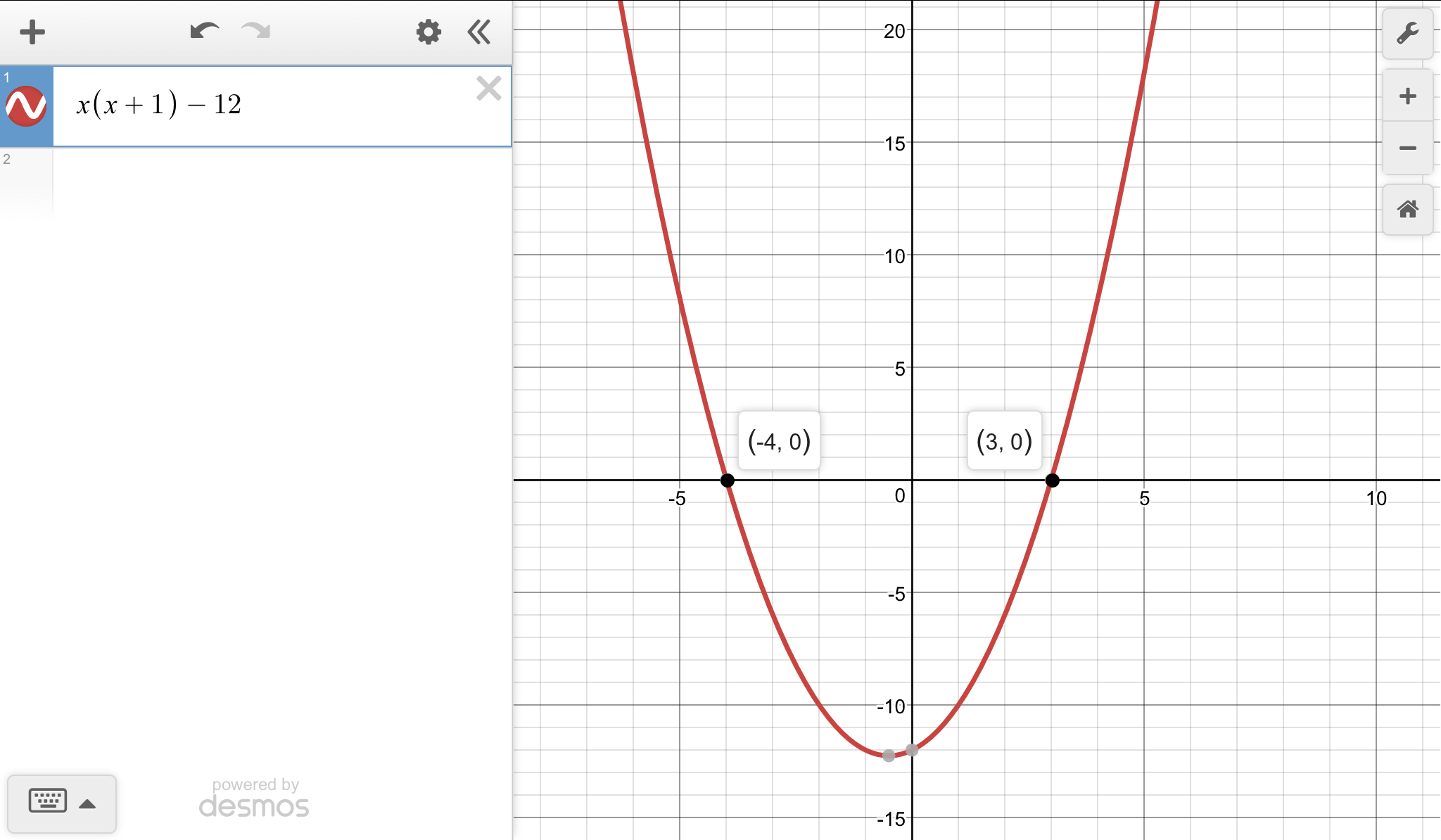This screenshot has width=1441, height=840.
Task: Expand keyboard options arrow
Action: [x=87, y=803]
